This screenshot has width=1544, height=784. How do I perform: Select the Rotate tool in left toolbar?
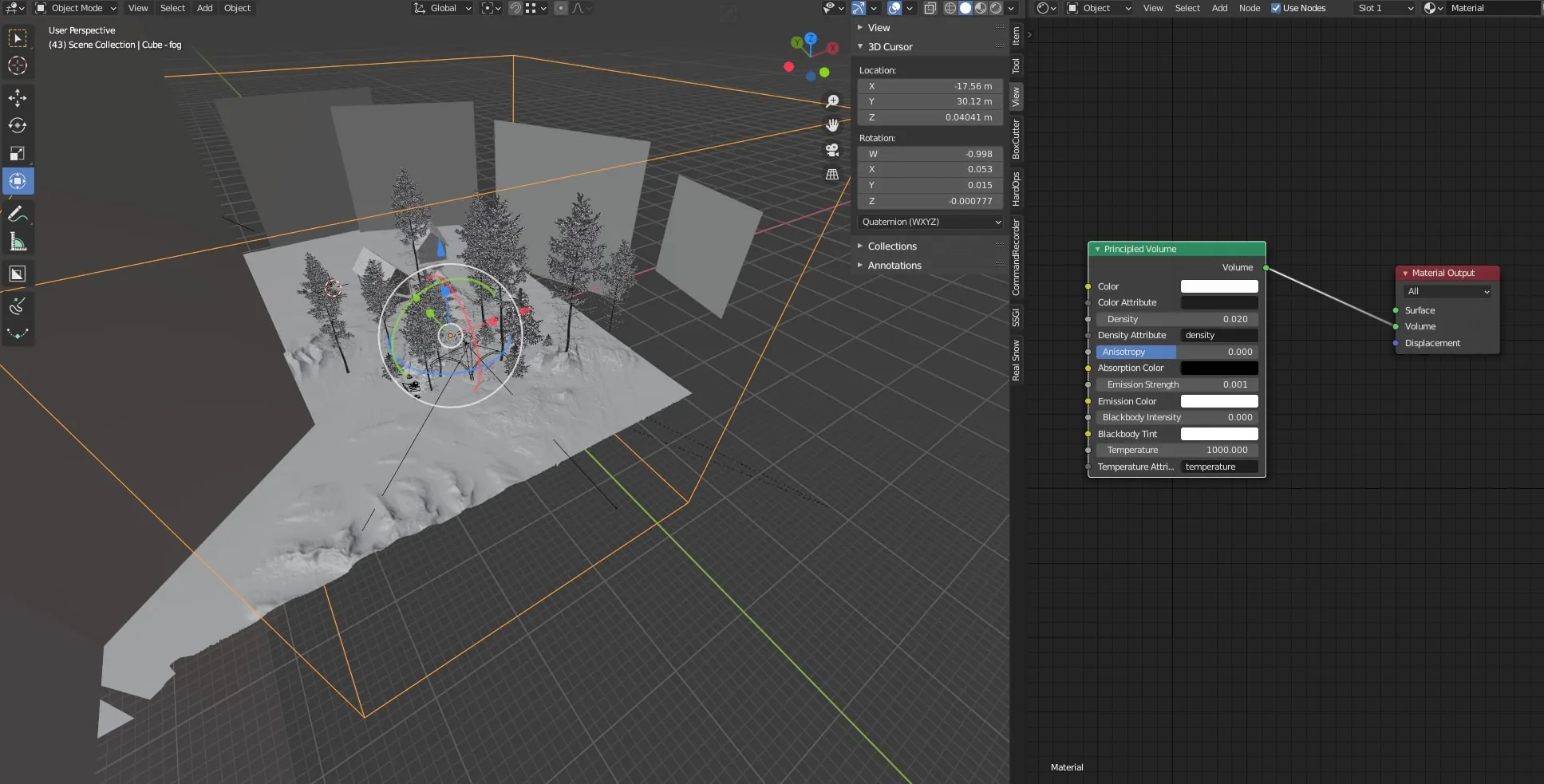(x=18, y=126)
